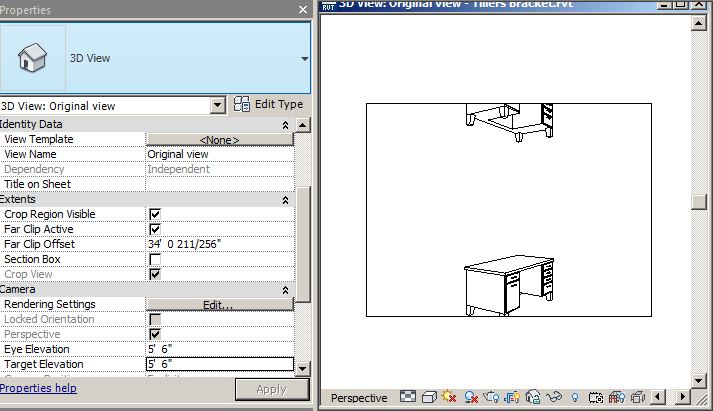The image size is (713, 411).
Task: Collapse the Camera section
Action: [285, 290]
